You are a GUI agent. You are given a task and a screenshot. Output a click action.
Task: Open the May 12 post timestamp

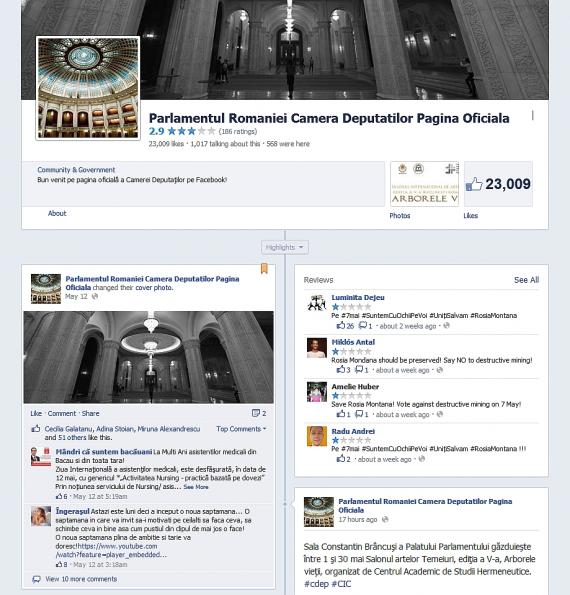(76, 296)
